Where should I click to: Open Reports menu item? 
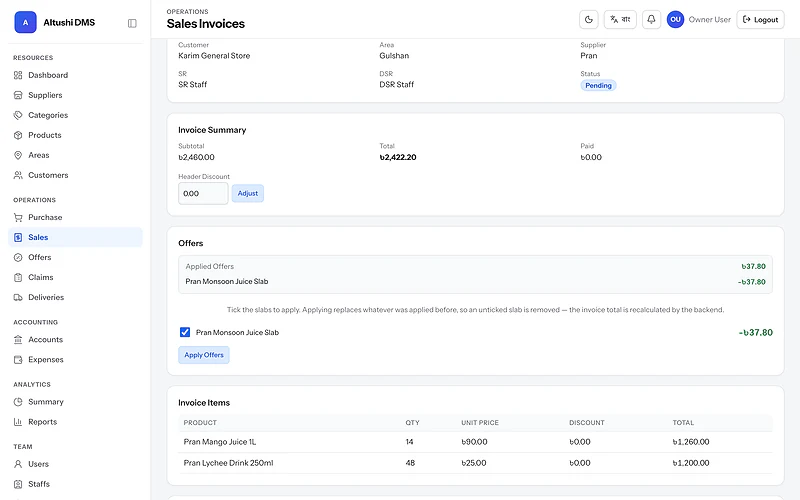coord(75,422)
